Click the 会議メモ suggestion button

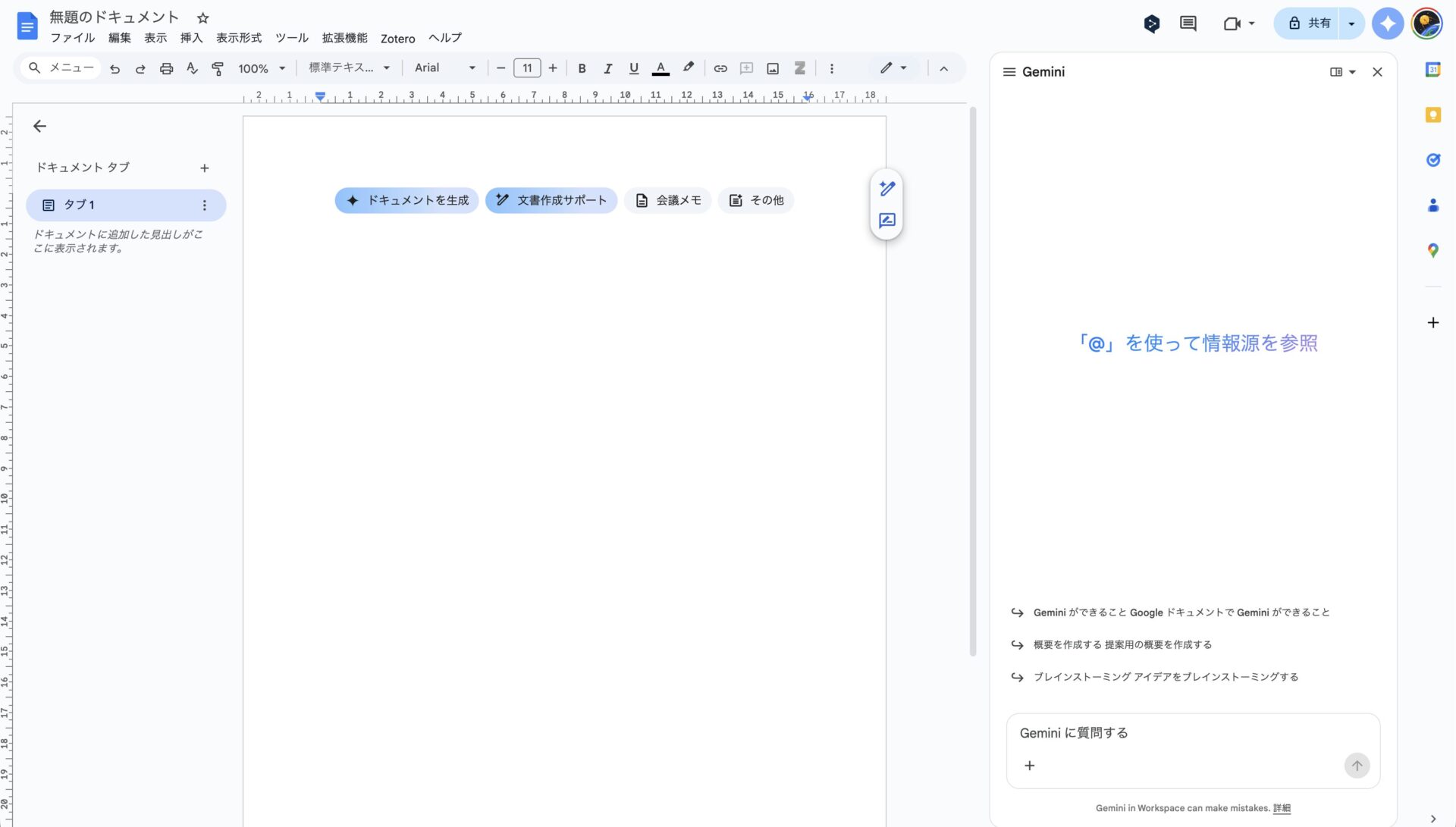(x=667, y=200)
